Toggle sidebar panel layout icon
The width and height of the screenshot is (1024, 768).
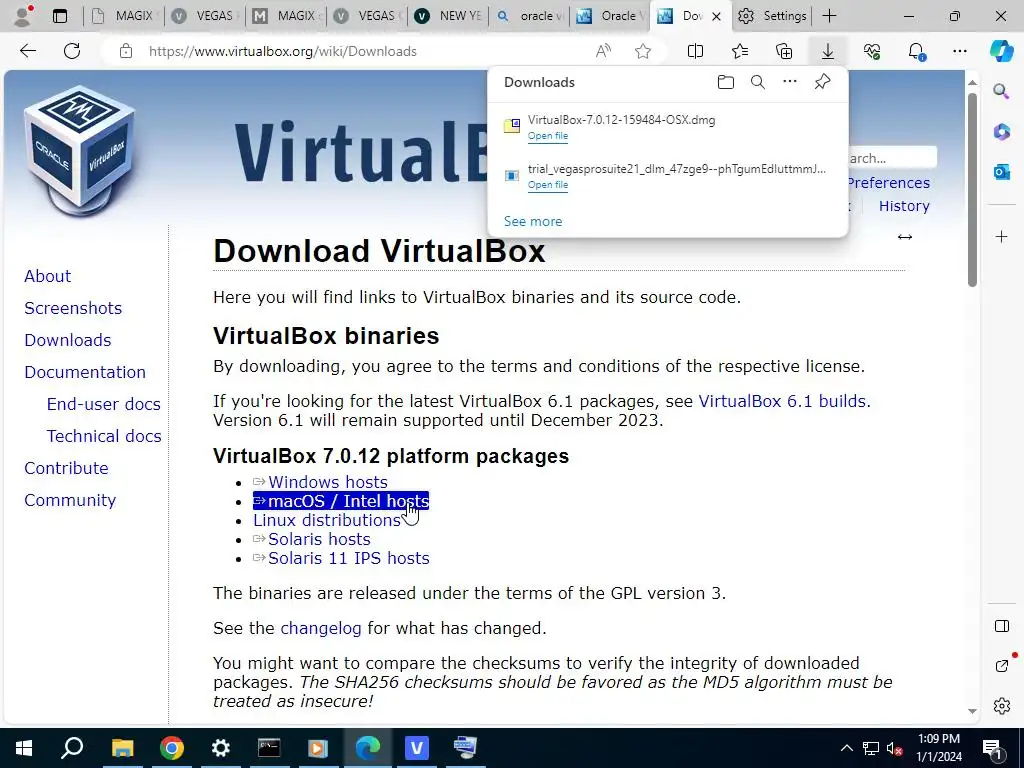pyautogui.click(x=1001, y=626)
